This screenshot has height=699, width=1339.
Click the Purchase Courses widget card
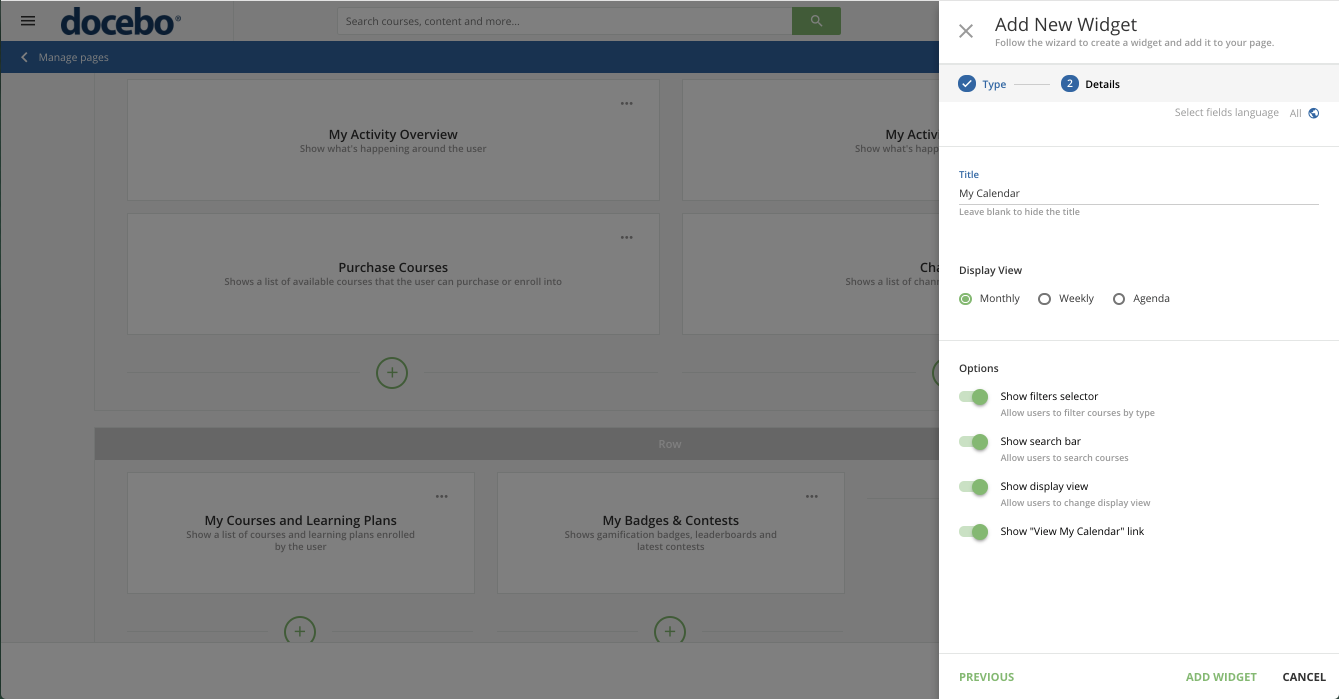(x=393, y=274)
